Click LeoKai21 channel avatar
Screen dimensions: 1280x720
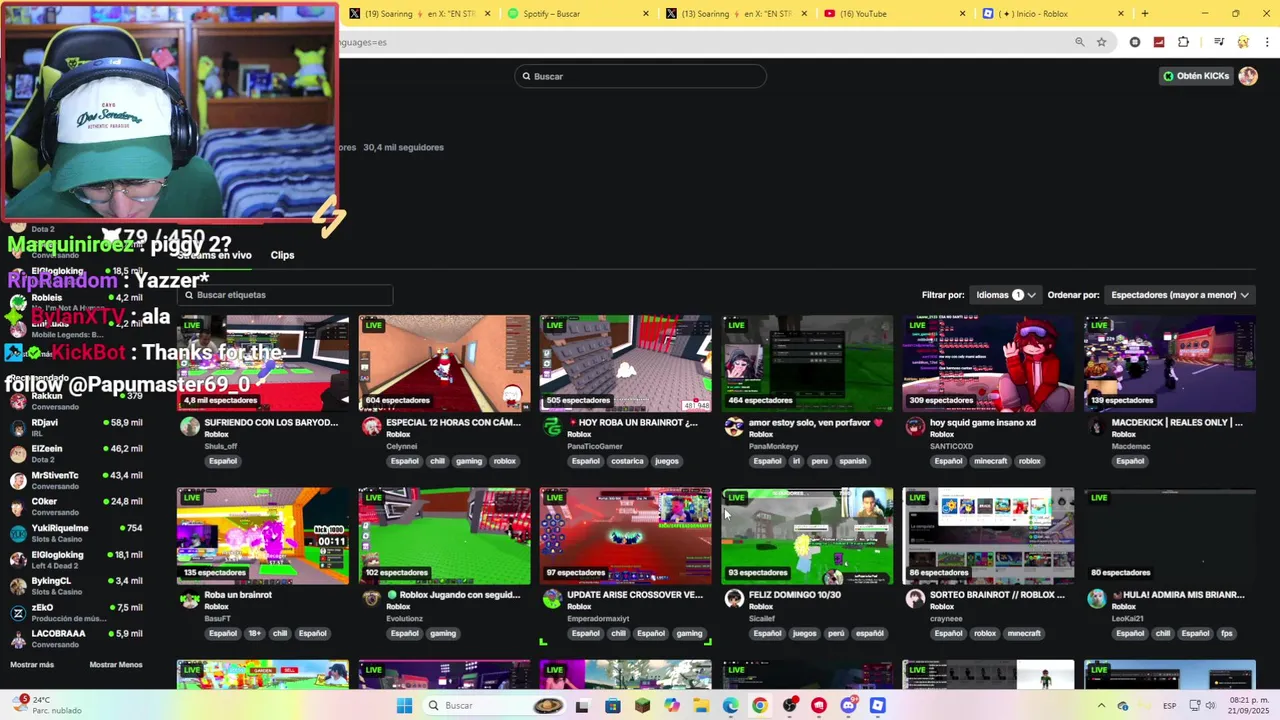1097,599
